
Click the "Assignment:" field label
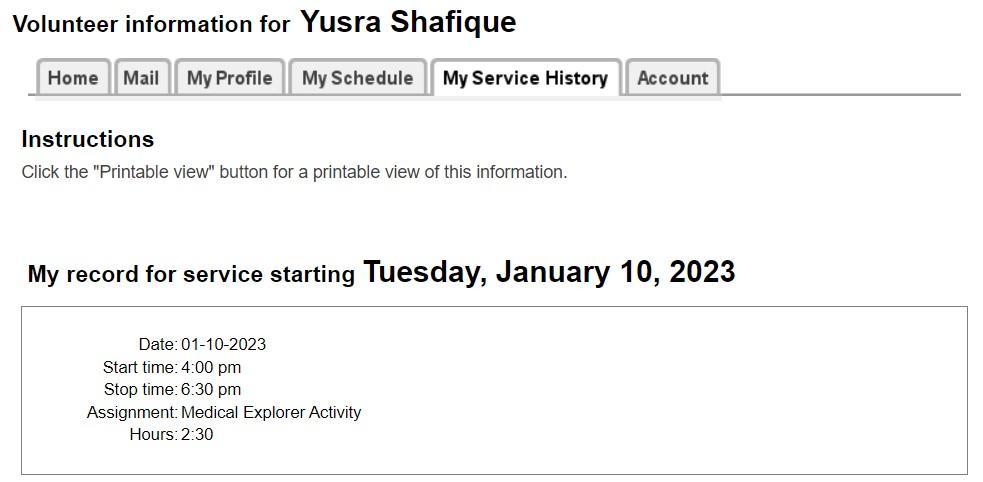(x=132, y=412)
